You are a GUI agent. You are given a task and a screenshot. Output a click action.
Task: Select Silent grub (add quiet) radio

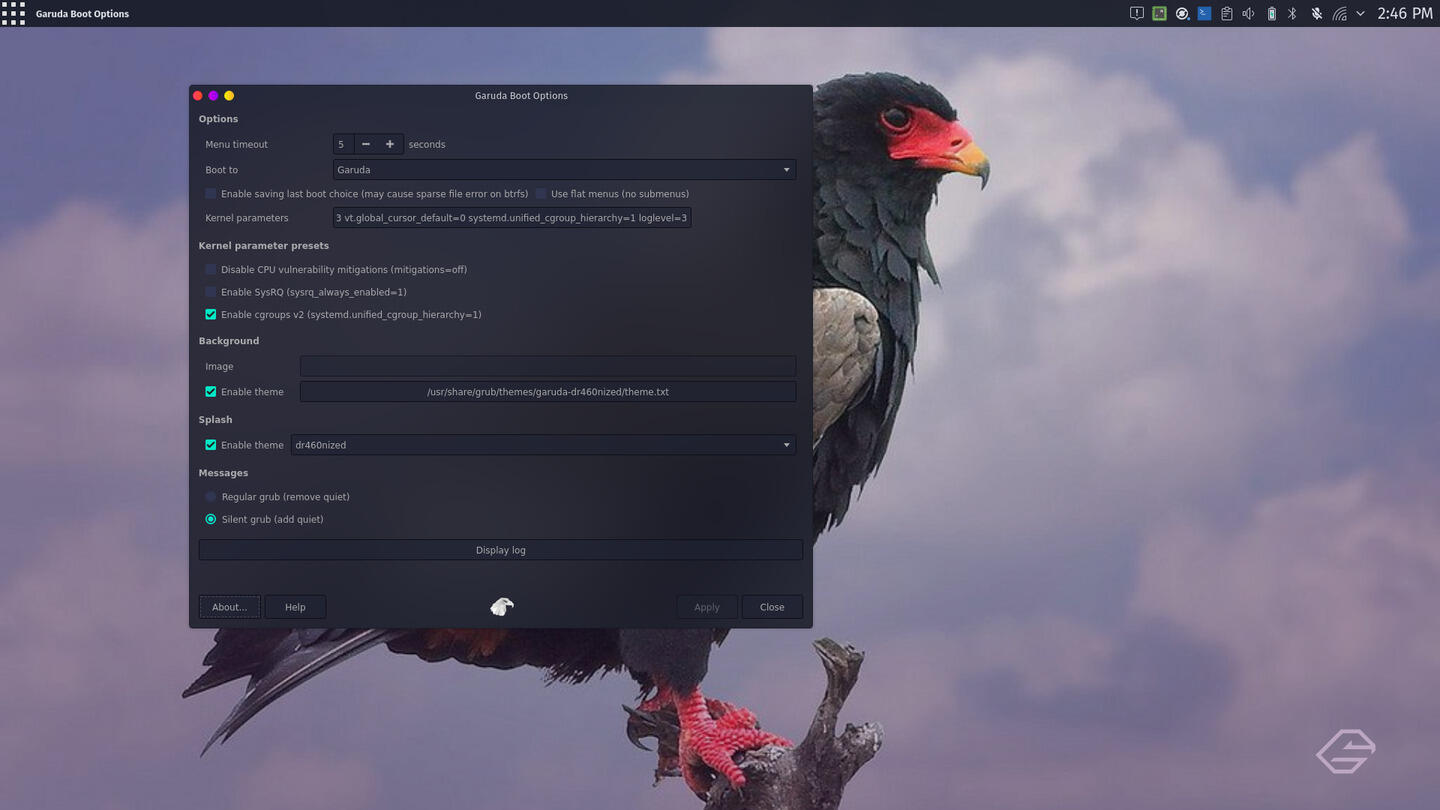(x=210, y=520)
